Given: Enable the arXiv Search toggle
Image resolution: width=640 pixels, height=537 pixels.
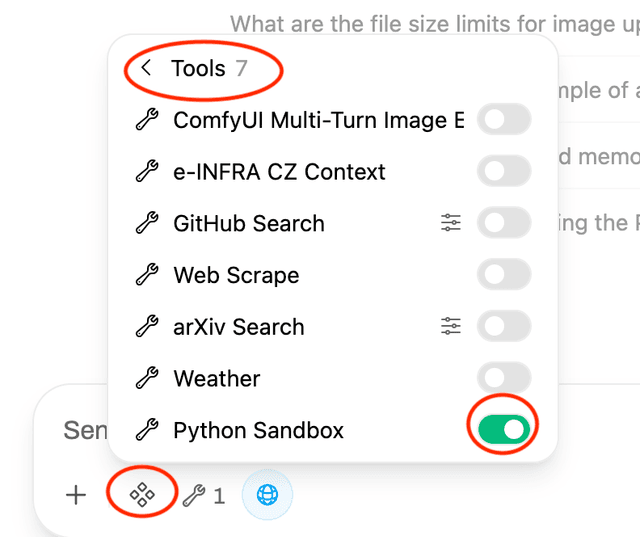Looking at the screenshot, I should click(503, 326).
